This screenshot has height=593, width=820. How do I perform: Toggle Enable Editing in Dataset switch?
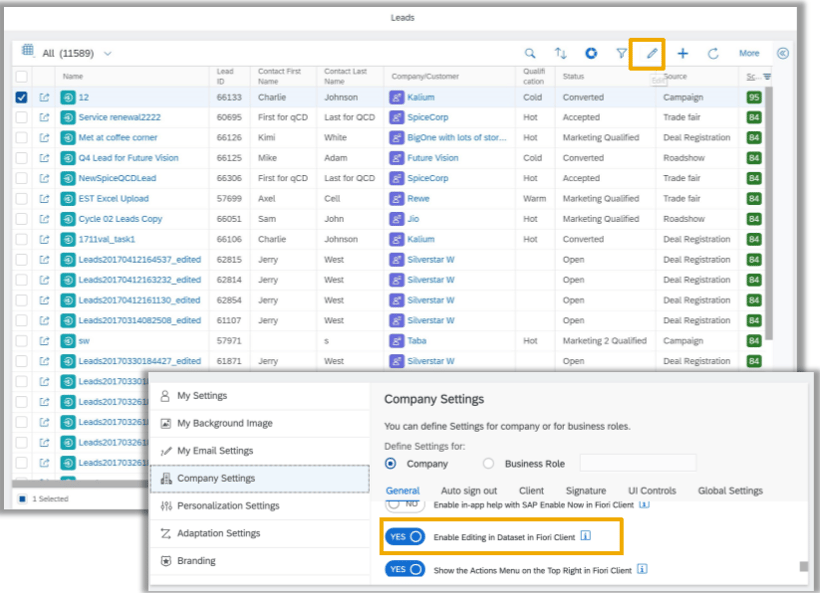coord(405,537)
